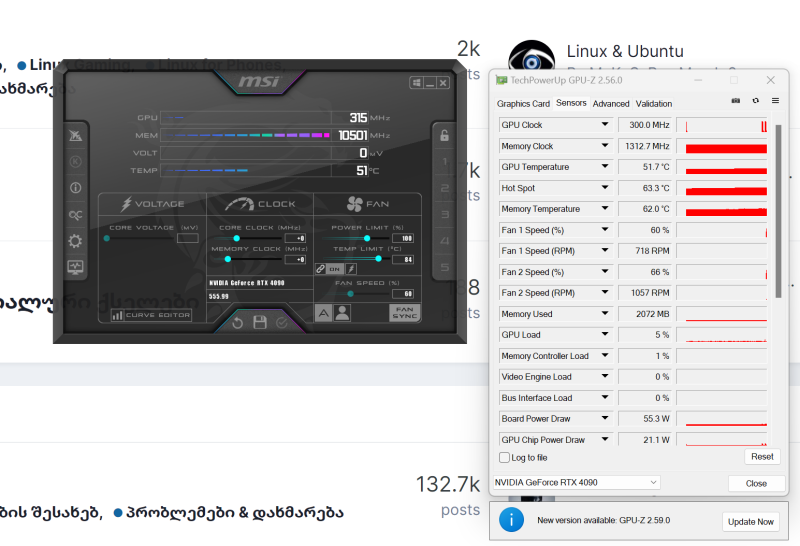The height and width of the screenshot is (546, 800).
Task: Toggle the Fan Sync button
Action: [x=404, y=313]
